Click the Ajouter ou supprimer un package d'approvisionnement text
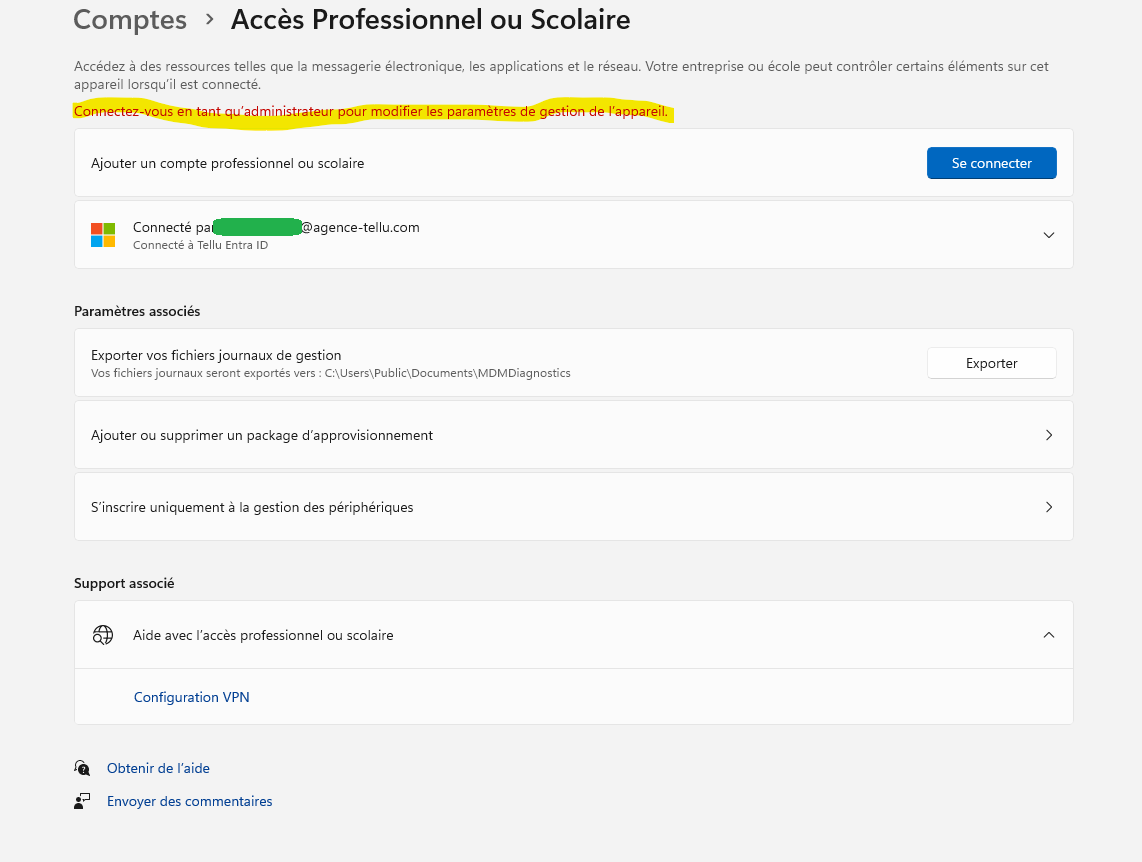 [262, 435]
